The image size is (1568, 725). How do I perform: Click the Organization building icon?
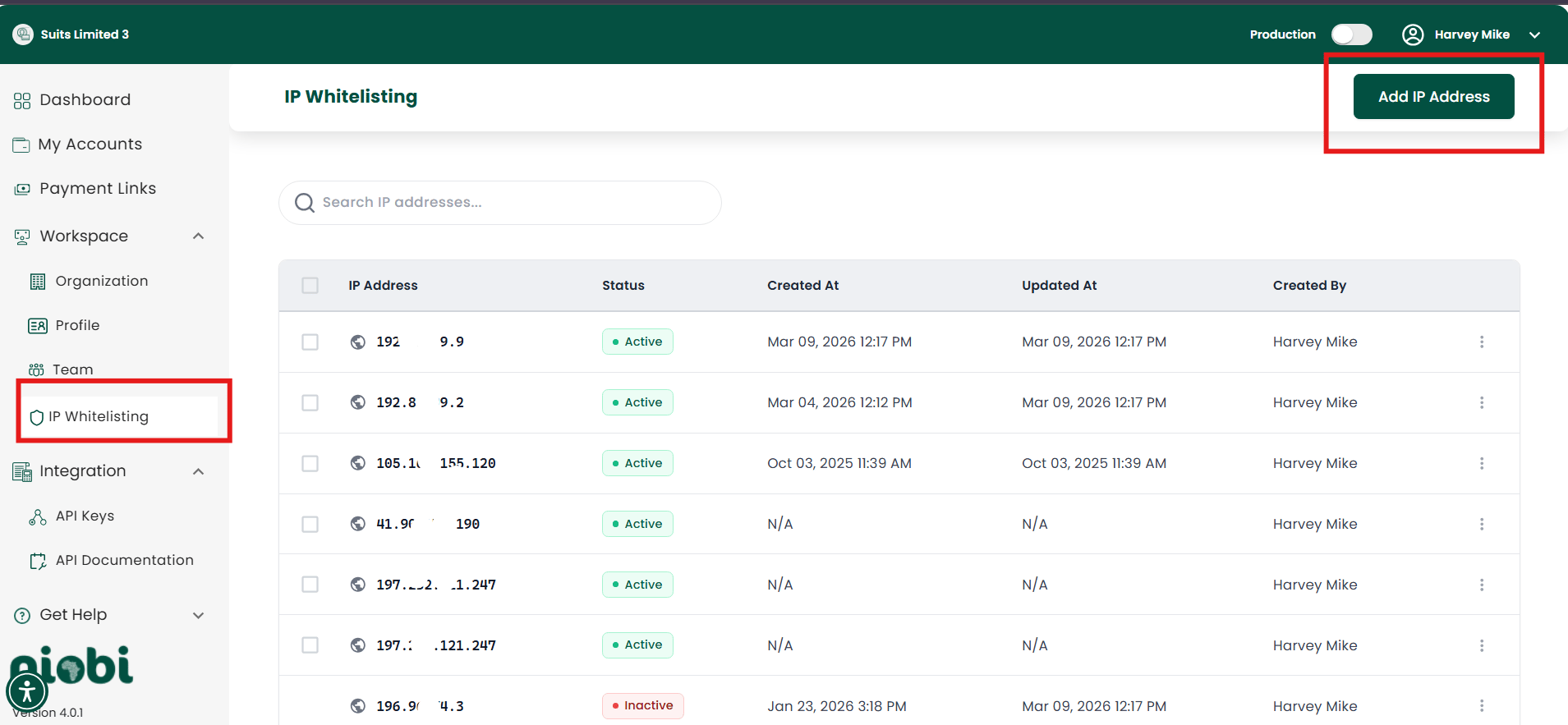(38, 282)
